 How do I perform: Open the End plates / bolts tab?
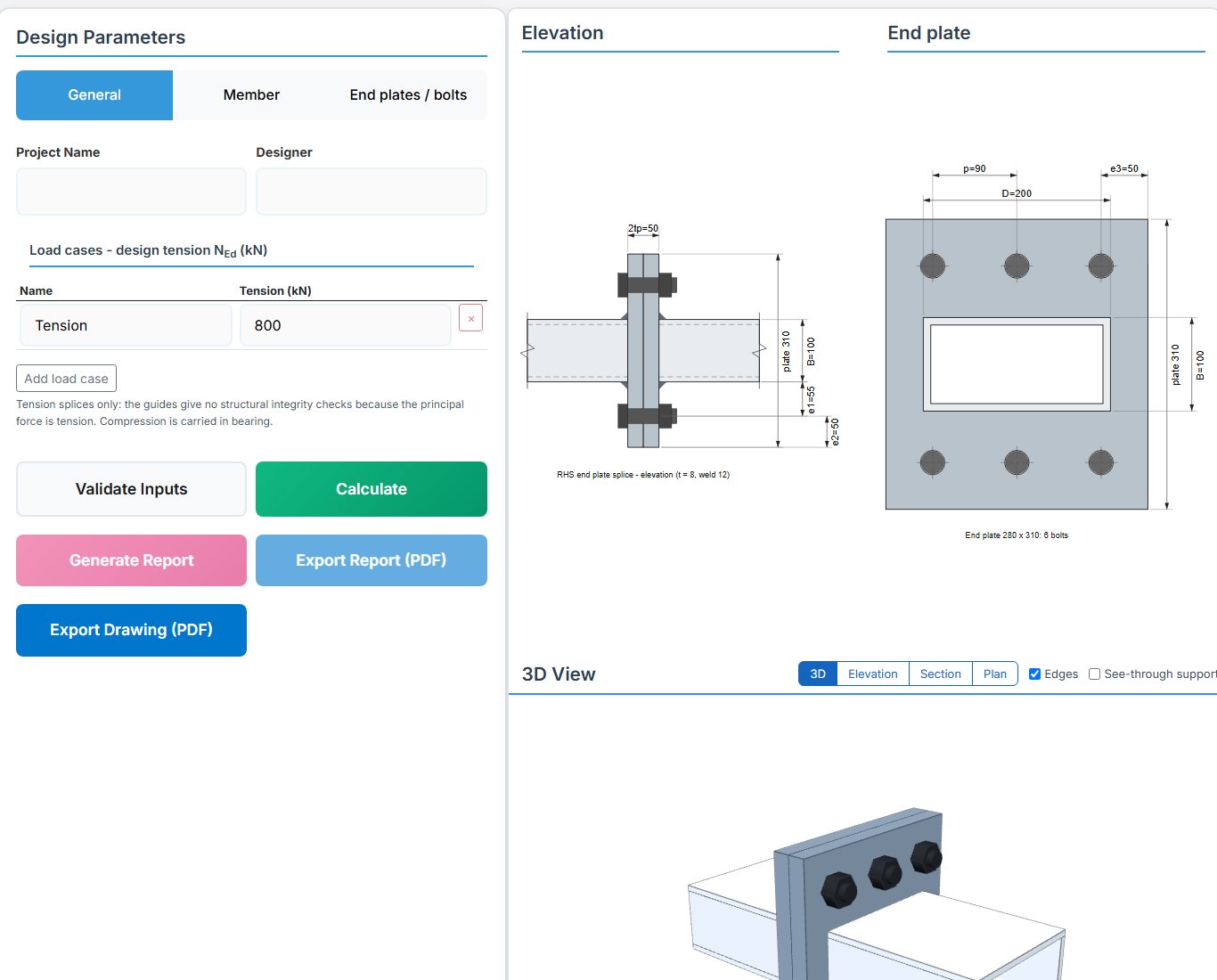tap(408, 95)
